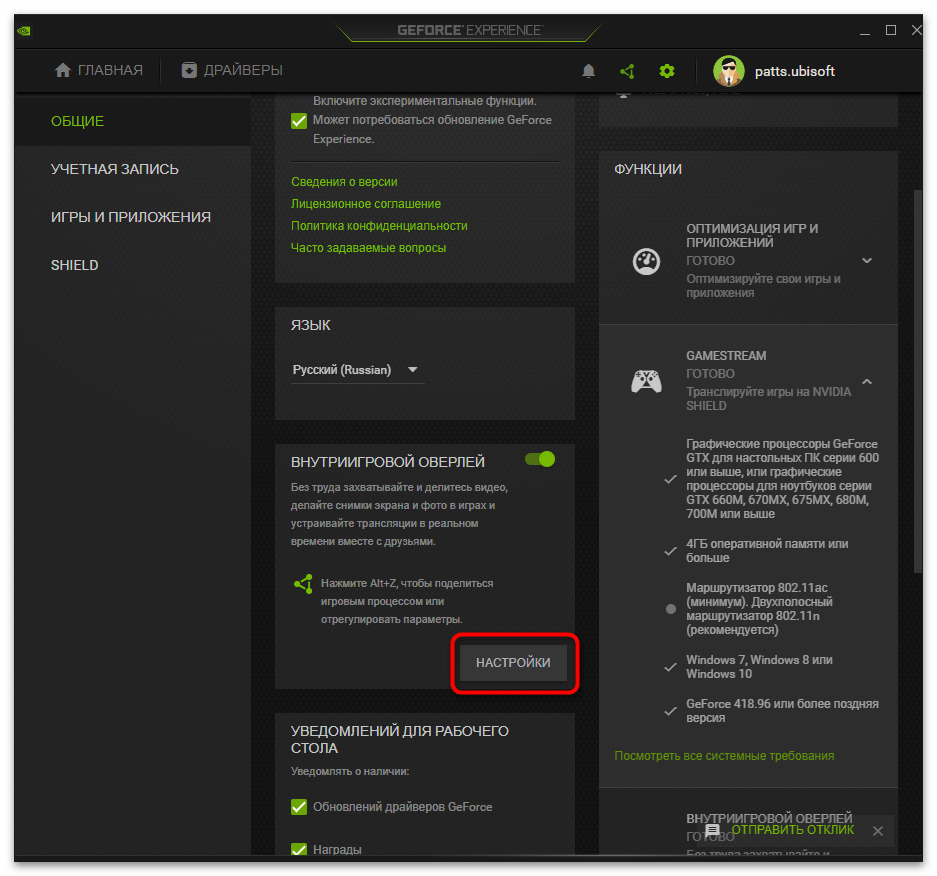
Task: Open the Лицензионное соглашение link
Action: pos(365,204)
